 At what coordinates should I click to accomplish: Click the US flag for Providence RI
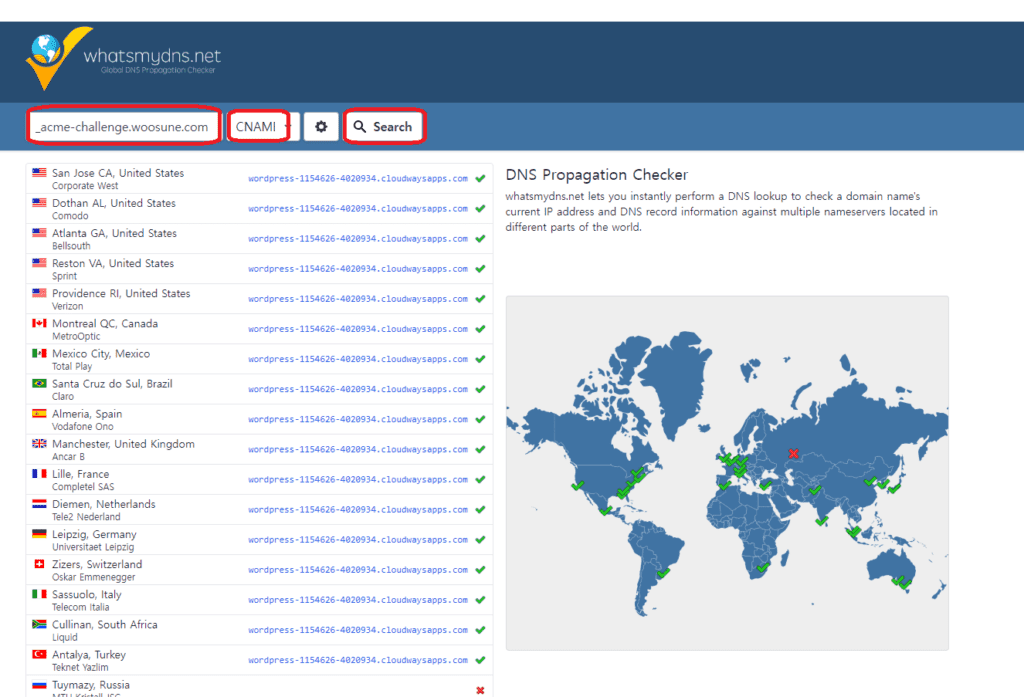tap(39, 293)
